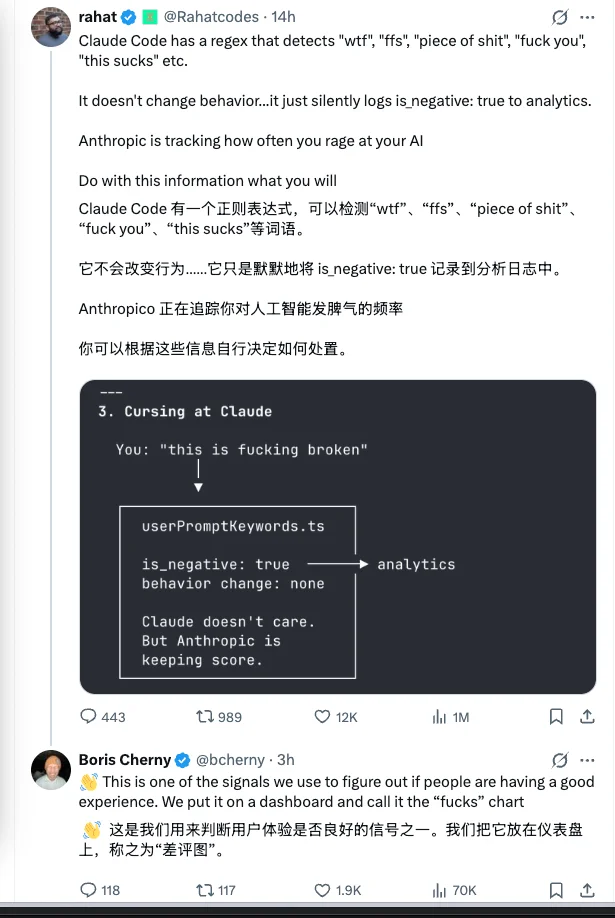Bookmark rahat's tweet
The width and height of the screenshot is (615, 918).
[x=556, y=717]
